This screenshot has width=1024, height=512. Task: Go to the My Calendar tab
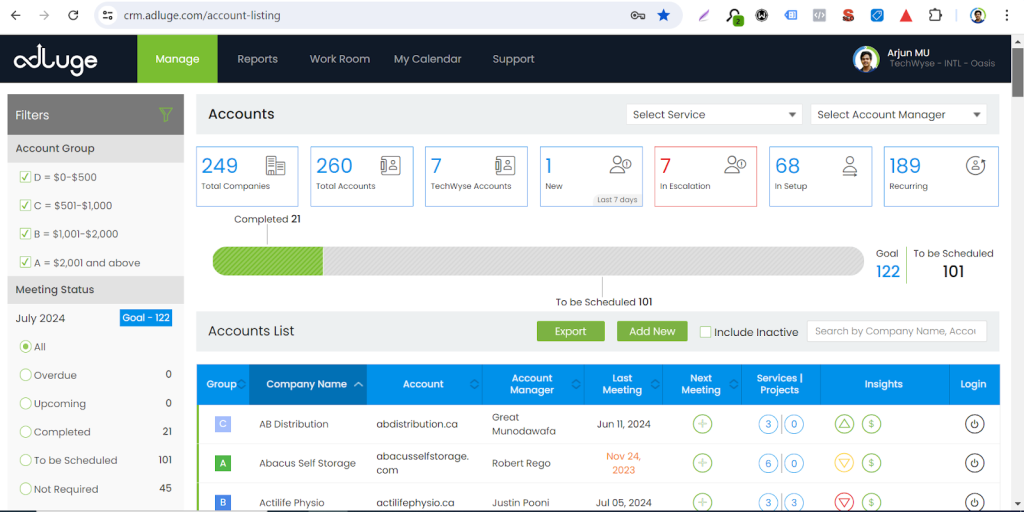pyautogui.click(x=427, y=59)
